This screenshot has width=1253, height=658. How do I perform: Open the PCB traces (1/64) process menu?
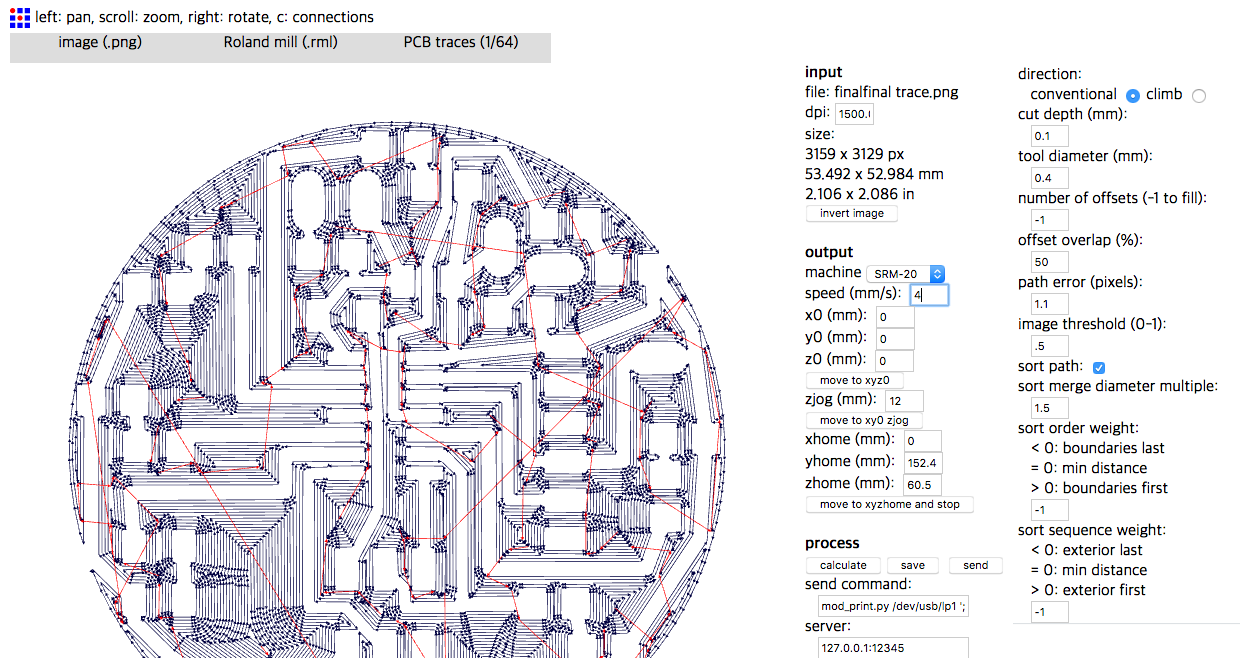point(461,42)
